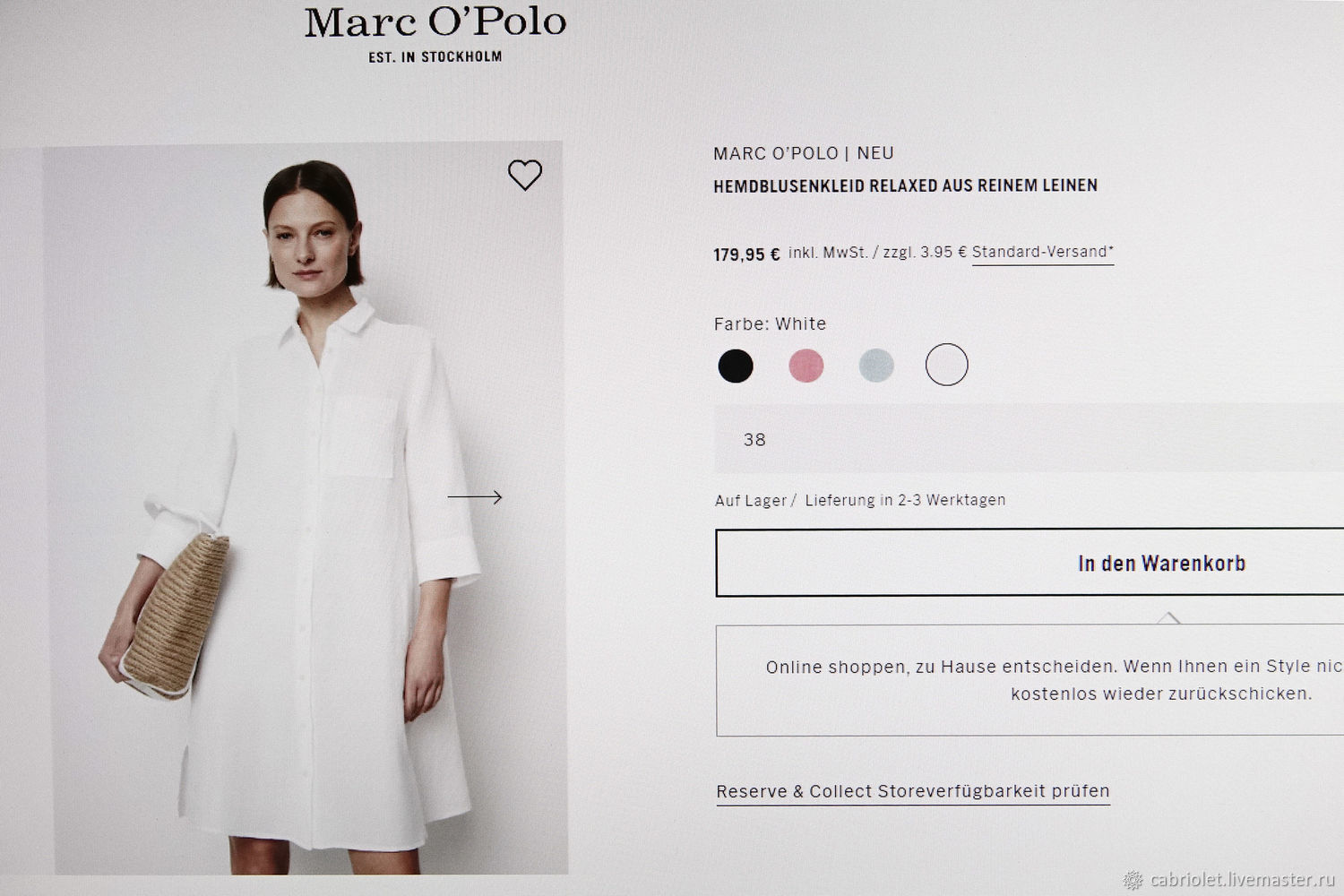Open Standard-Versand shipping info link
1344x896 pixels.
(x=1043, y=253)
